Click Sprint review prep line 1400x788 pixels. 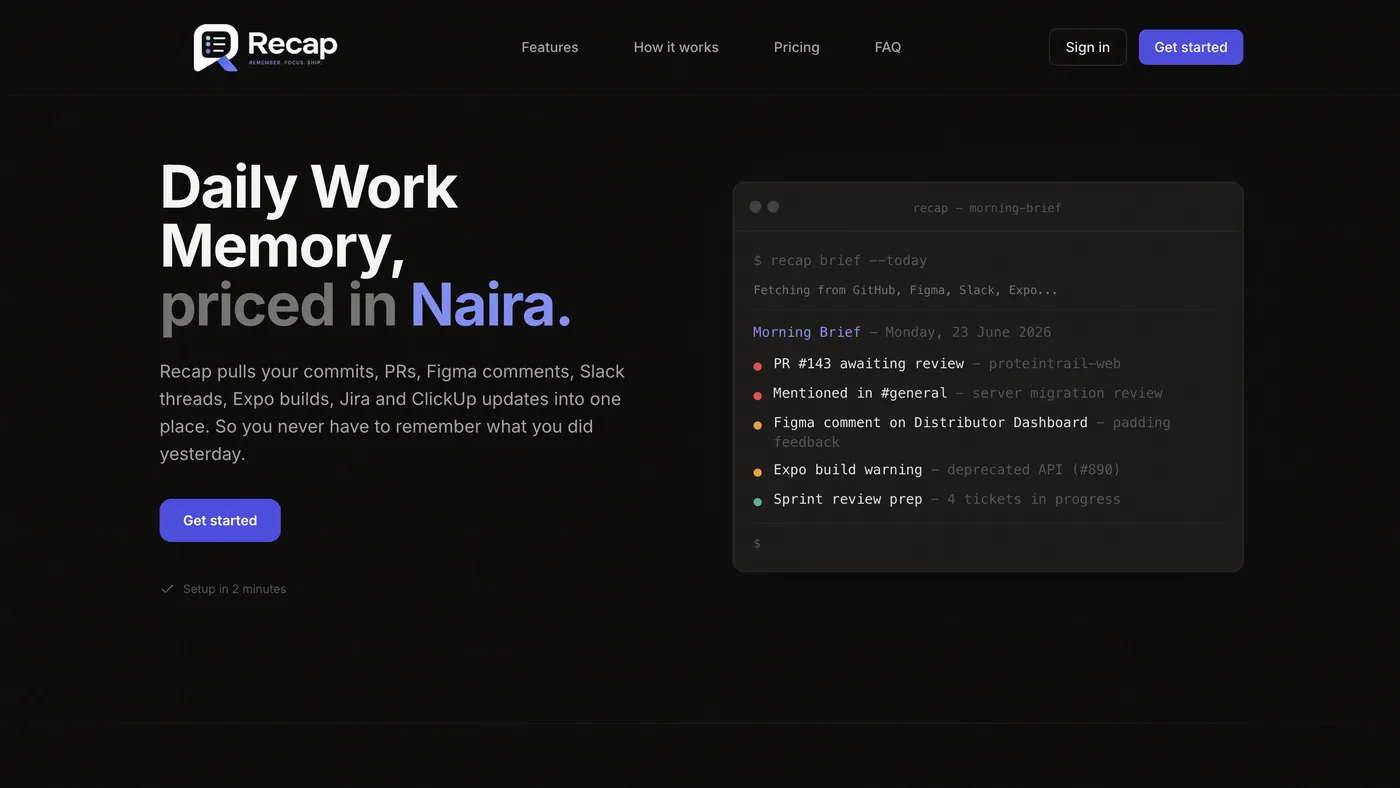(x=946, y=499)
